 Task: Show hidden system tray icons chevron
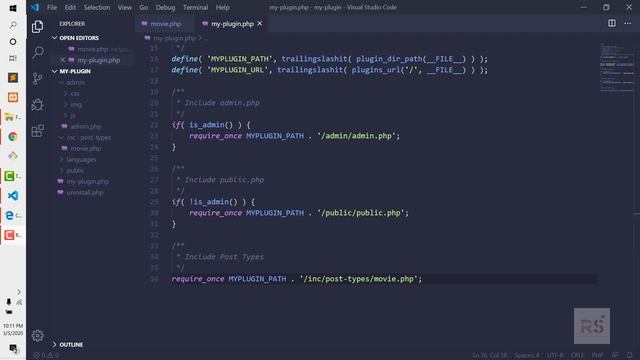pos(18,292)
